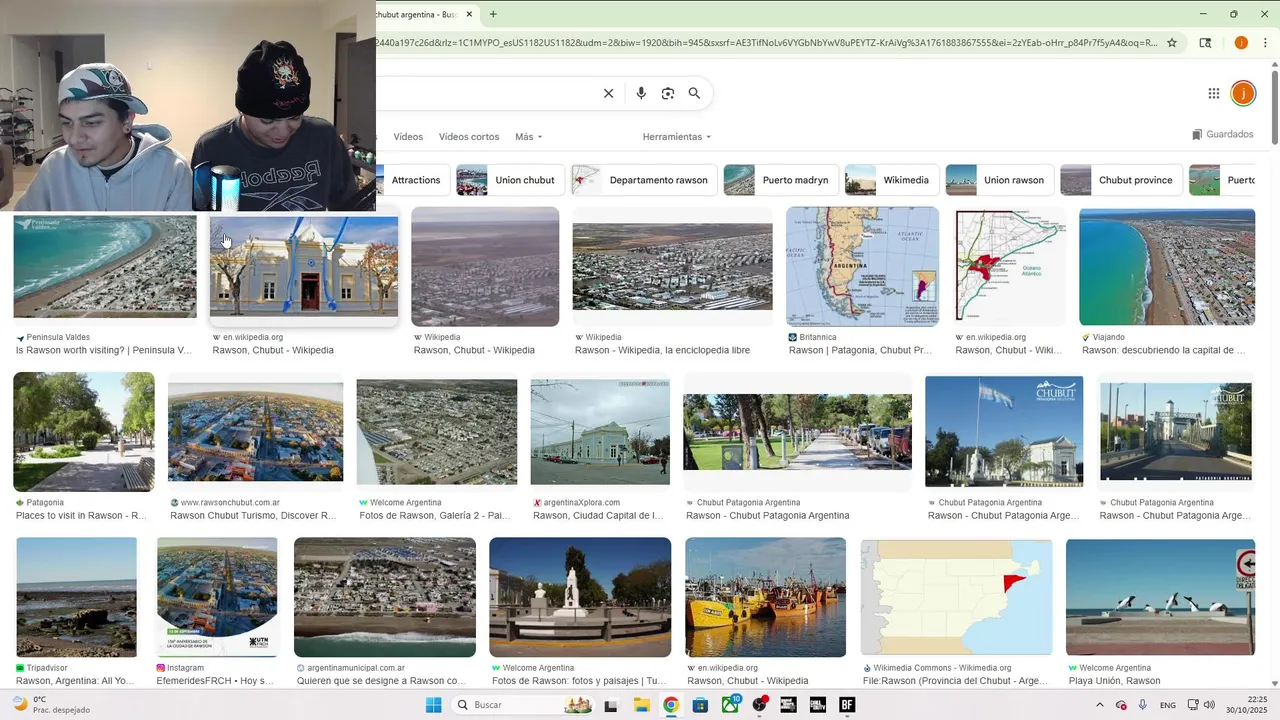This screenshot has height=720, width=1280.
Task: Select the Wikimedia filter chip
Action: pyautogui.click(x=890, y=180)
